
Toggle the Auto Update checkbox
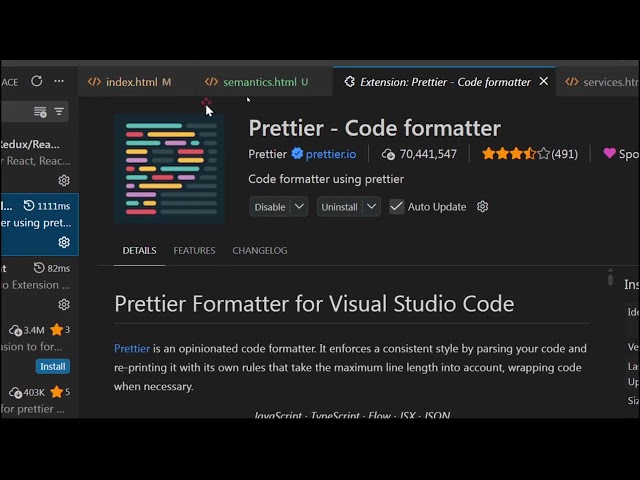pyautogui.click(x=396, y=207)
